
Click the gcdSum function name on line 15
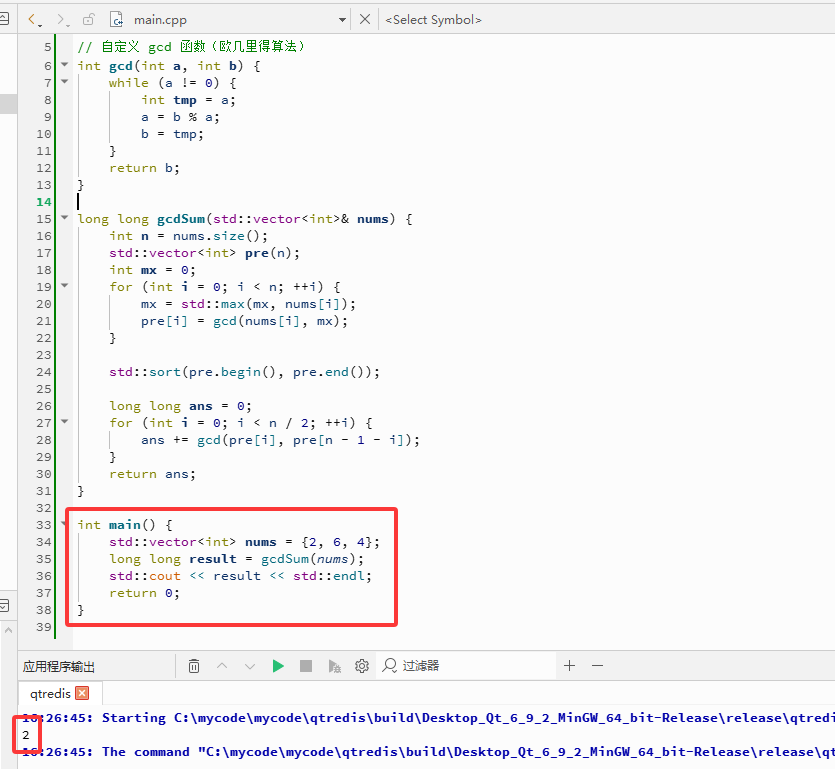point(181,219)
